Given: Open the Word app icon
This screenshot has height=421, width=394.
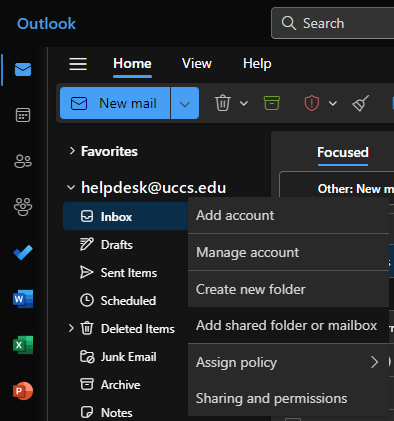Looking at the screenshot, I should pos(23,299).
